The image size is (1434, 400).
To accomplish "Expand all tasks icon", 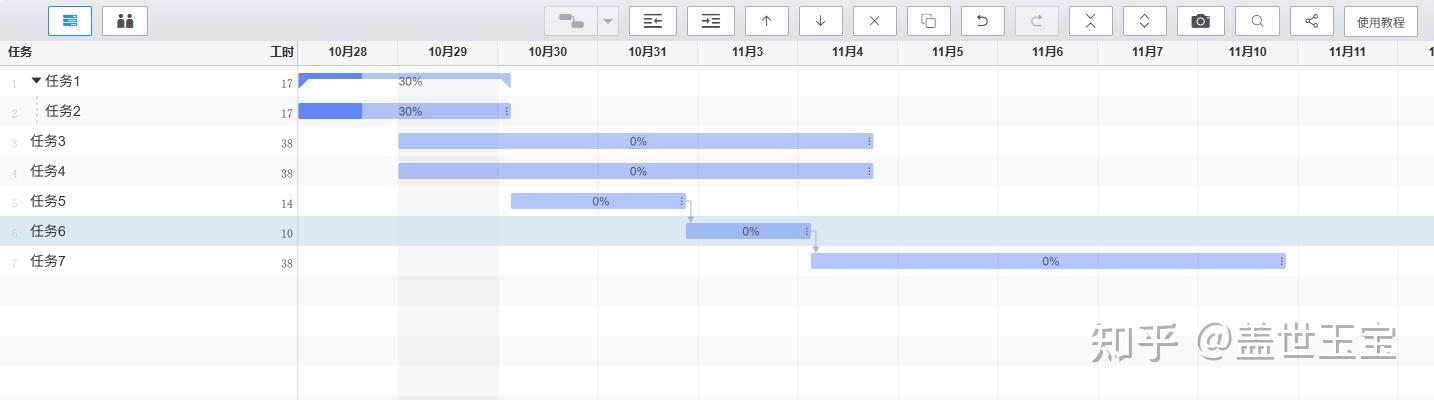I will coord(1145,21).
